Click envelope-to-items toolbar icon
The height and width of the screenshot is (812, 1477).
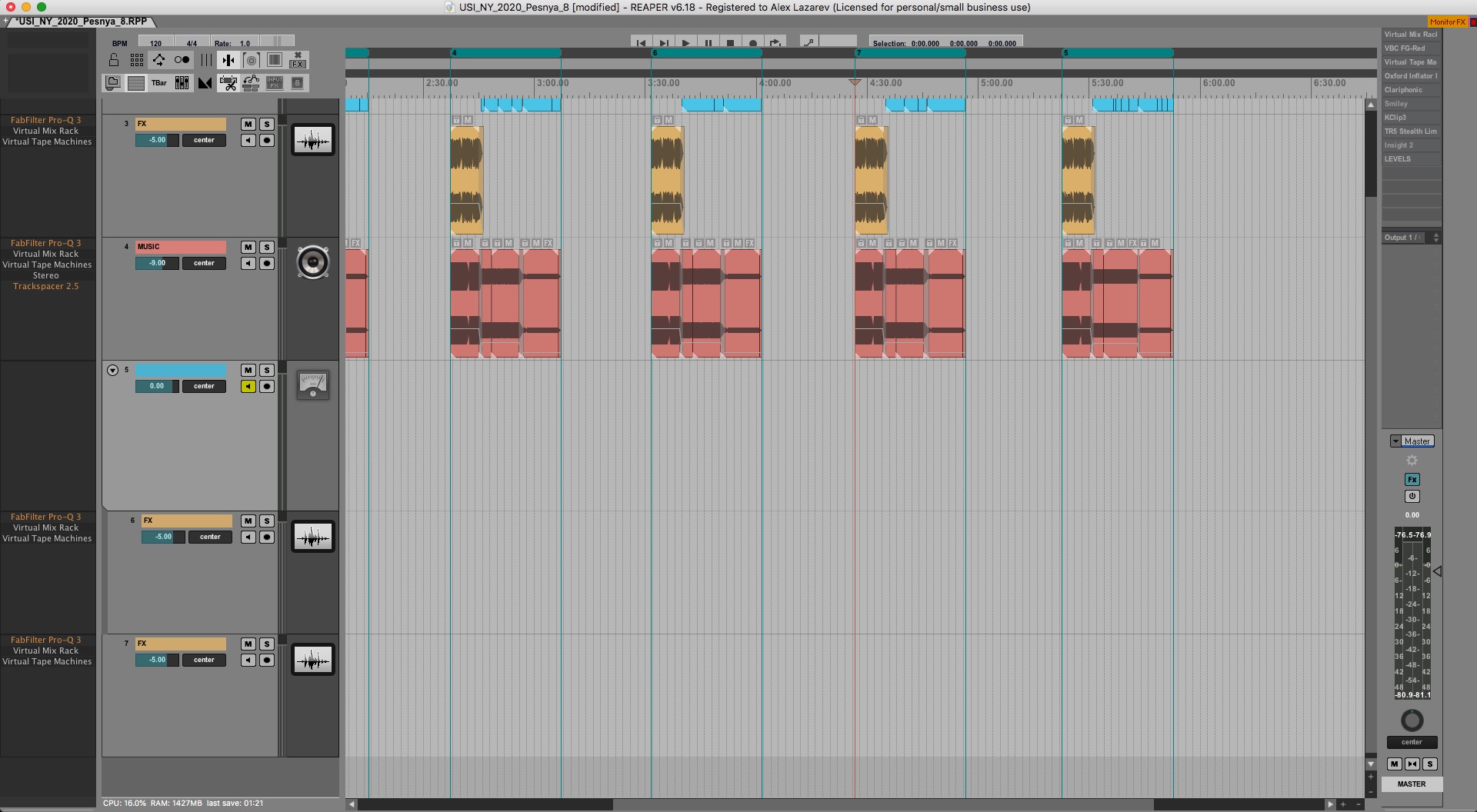[252, 83]
